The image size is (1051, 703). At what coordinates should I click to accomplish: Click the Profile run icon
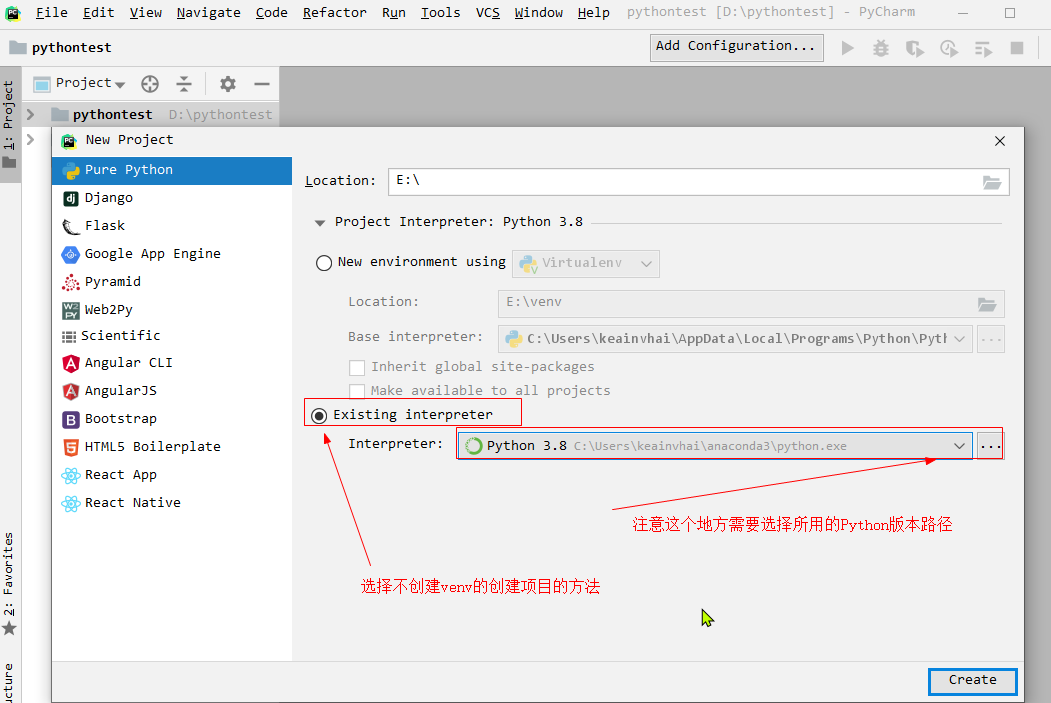[x=948, y=48]
